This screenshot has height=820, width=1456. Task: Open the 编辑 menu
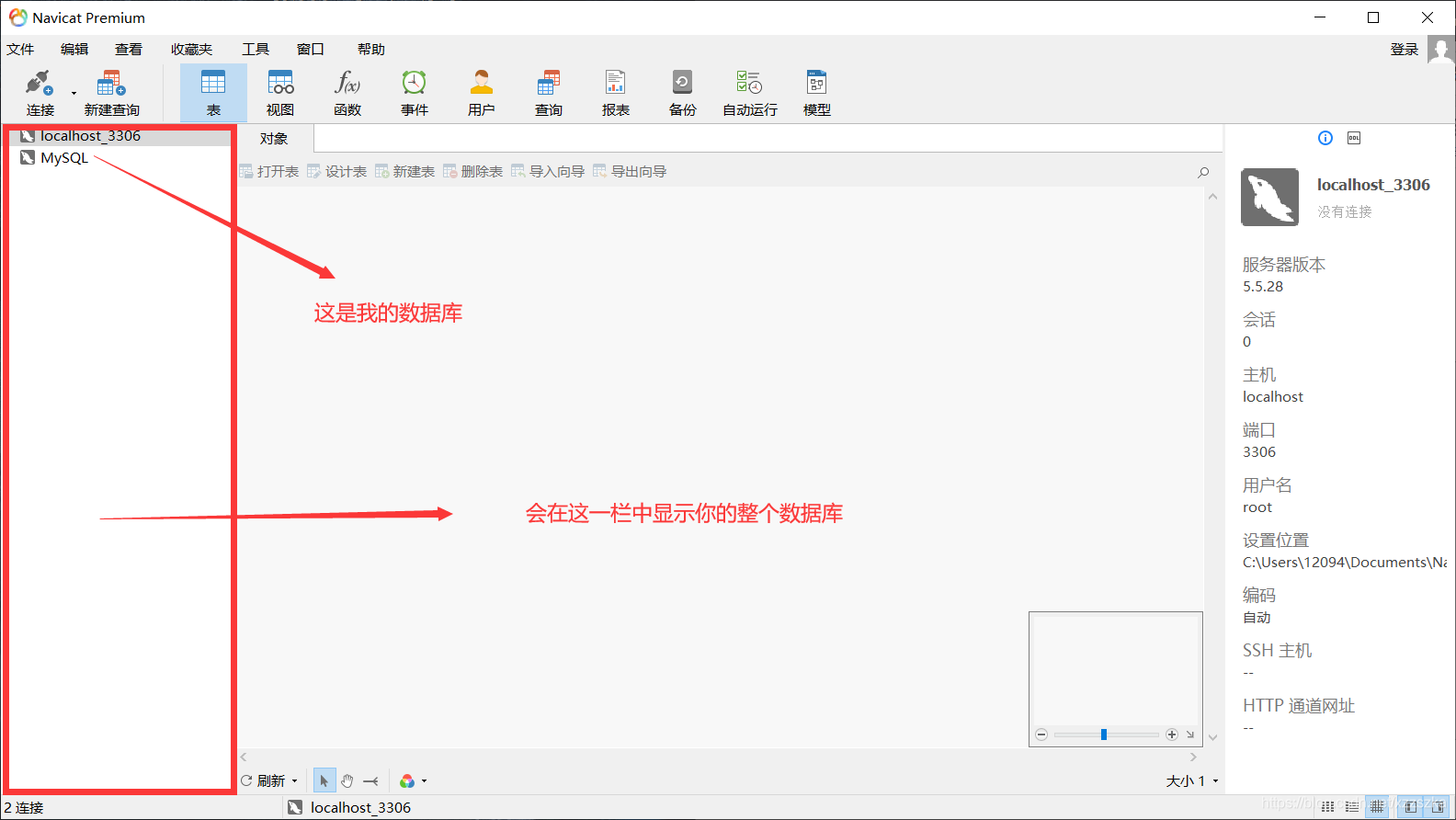[74, 50]
